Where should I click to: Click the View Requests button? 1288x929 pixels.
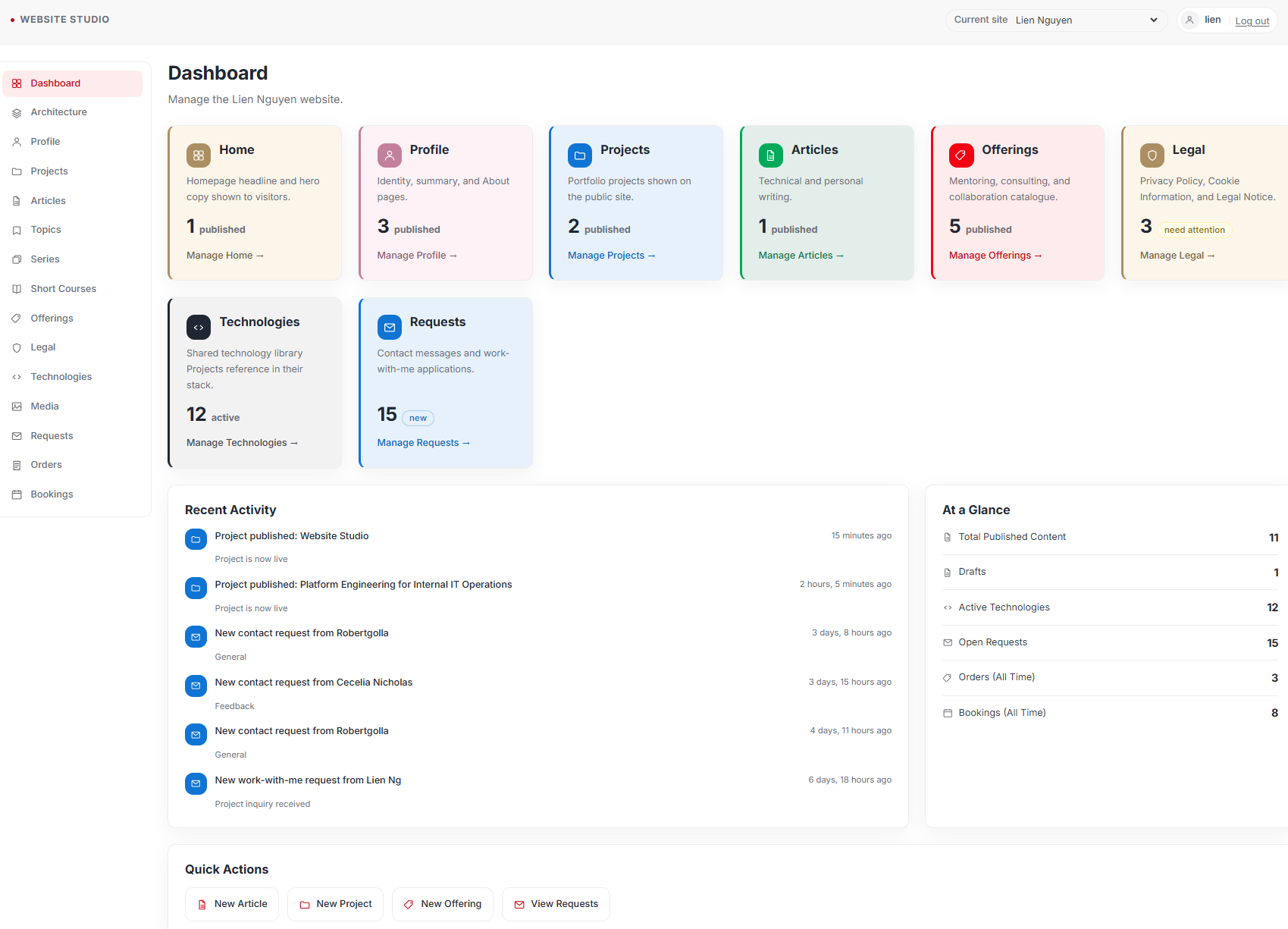pyautogui.click(x=556, y=904)
